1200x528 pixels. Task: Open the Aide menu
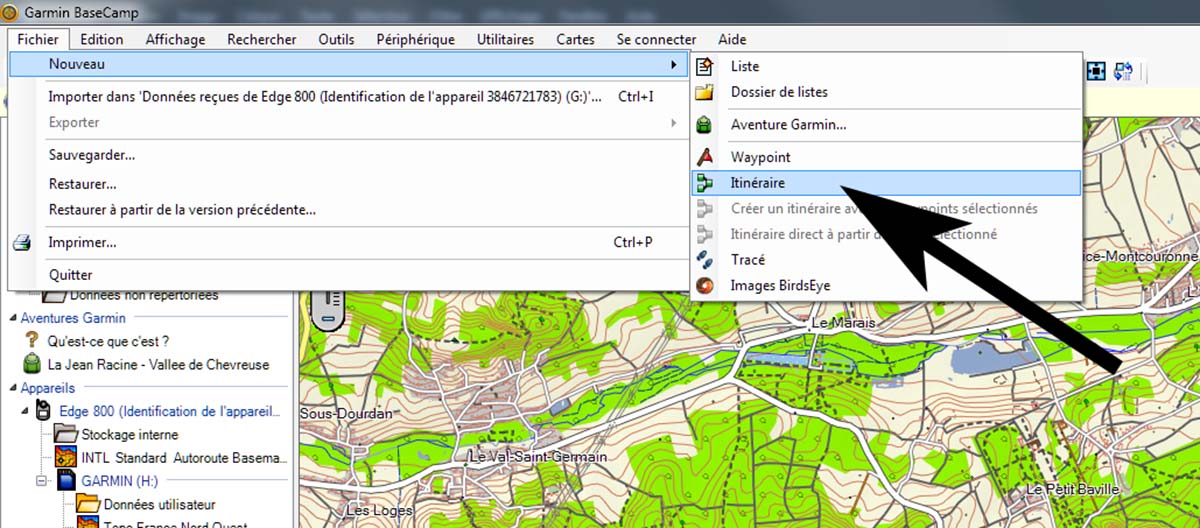(732, 39)
